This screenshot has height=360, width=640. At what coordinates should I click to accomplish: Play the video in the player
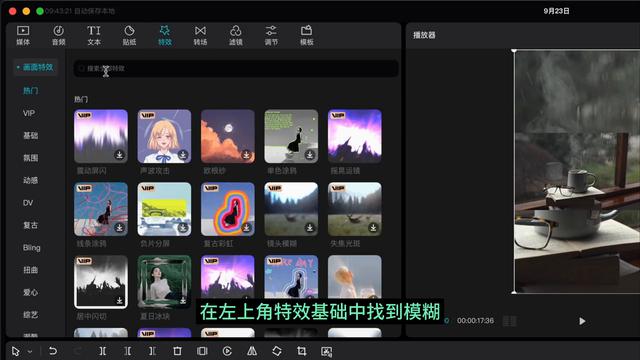coord(582,321)
